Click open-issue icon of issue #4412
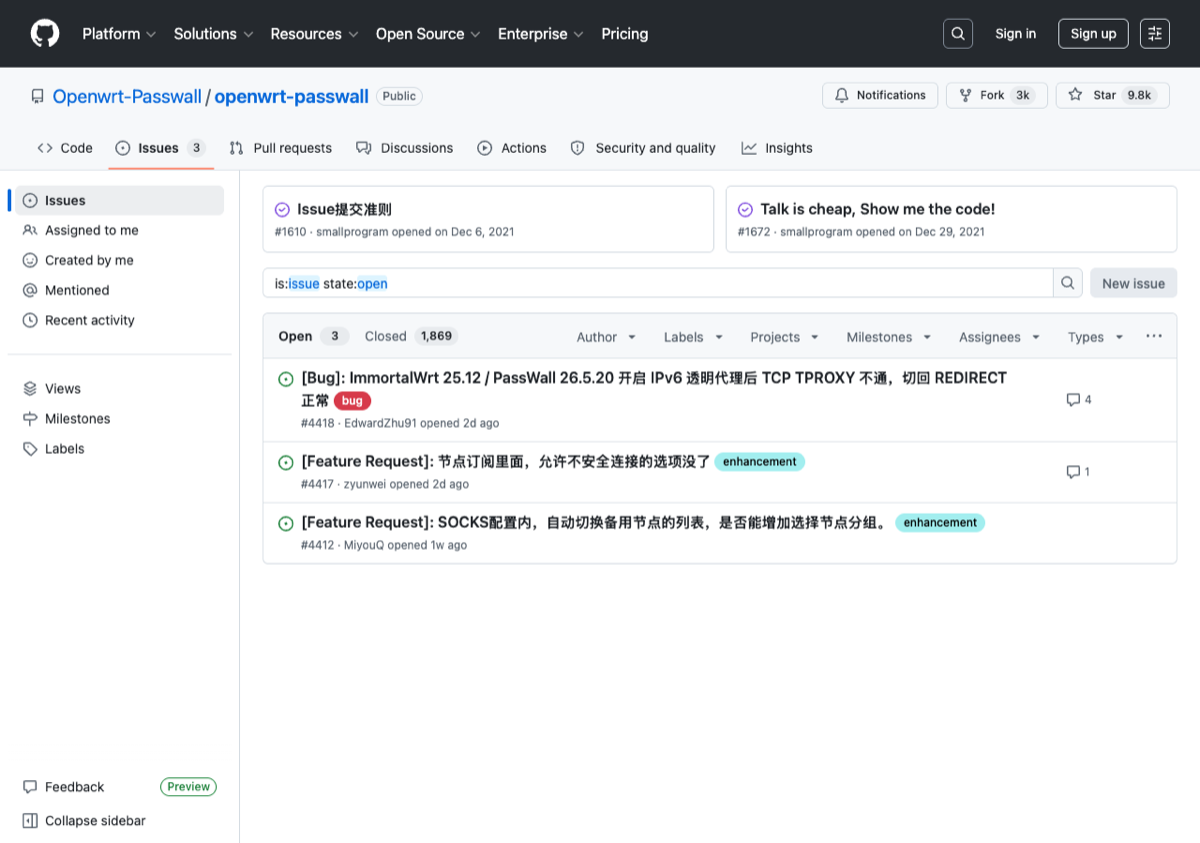Image resolution: width=1200 pixels, height=843 pixels. coord(285,523)
